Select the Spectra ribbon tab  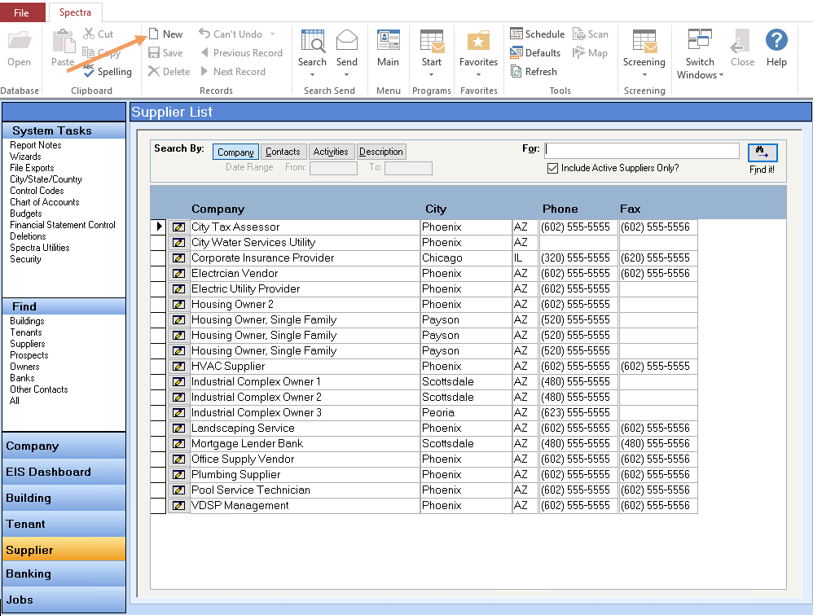click(x=75, y=12)
